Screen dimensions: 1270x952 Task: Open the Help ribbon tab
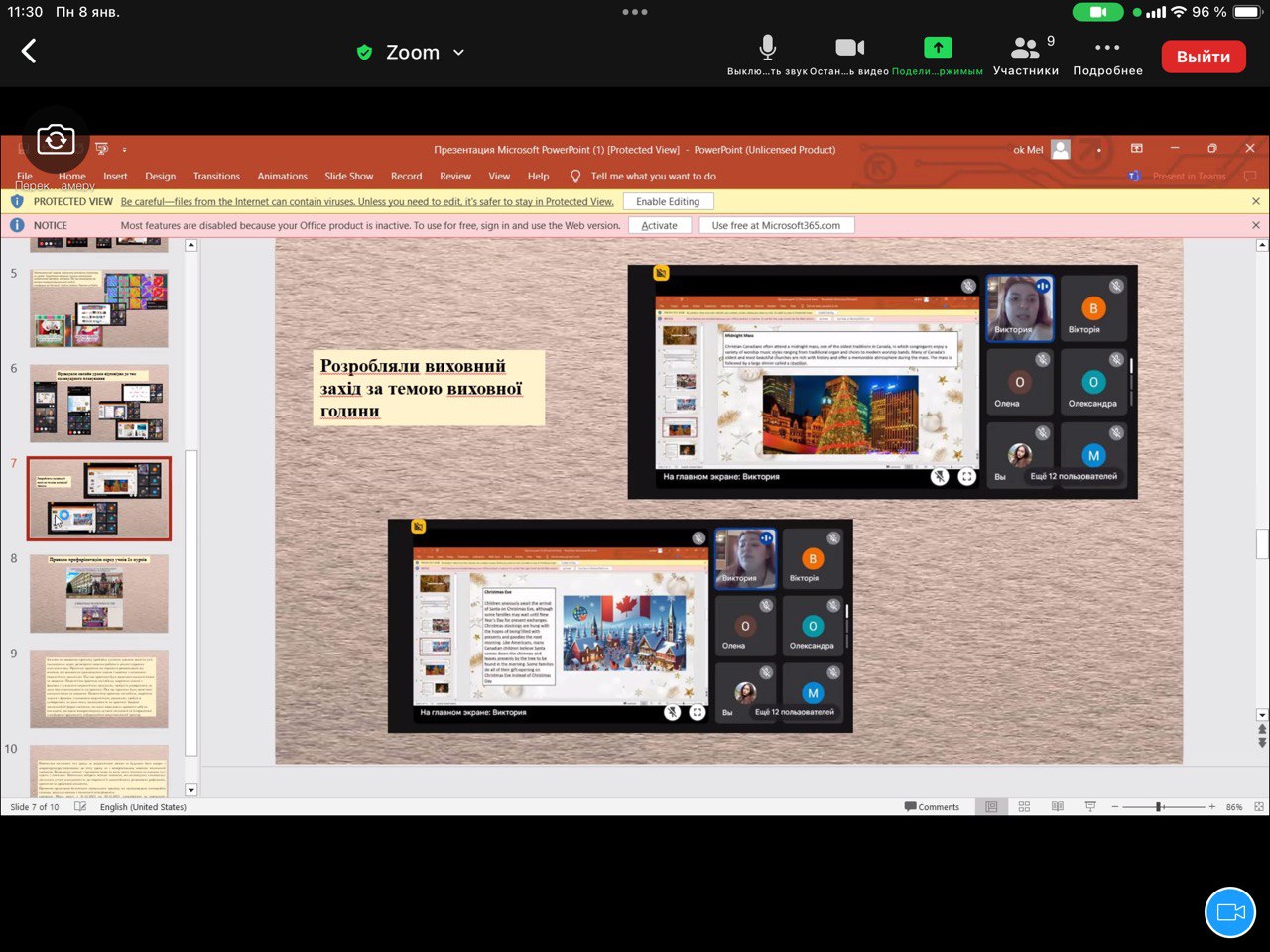tap(538, 177)
